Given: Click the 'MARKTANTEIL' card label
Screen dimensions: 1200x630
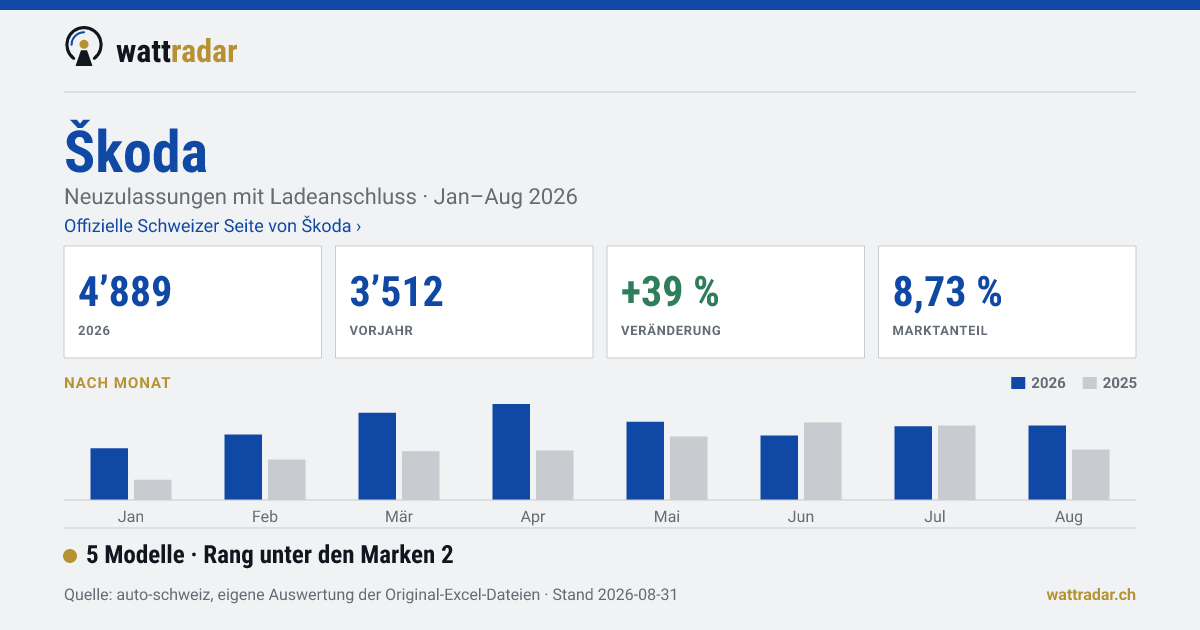Looking at the screenshot, I should coord(940,330).
